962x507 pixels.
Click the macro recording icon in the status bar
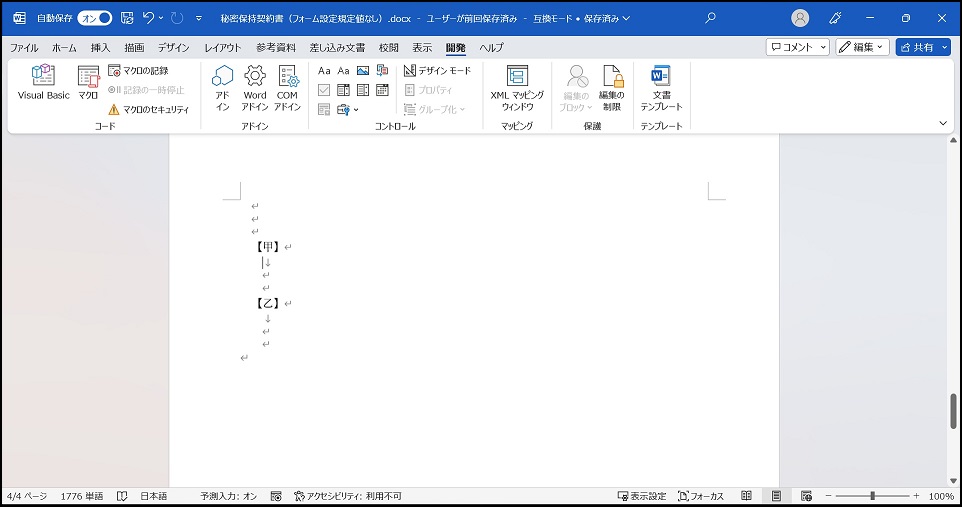[276, 496]
